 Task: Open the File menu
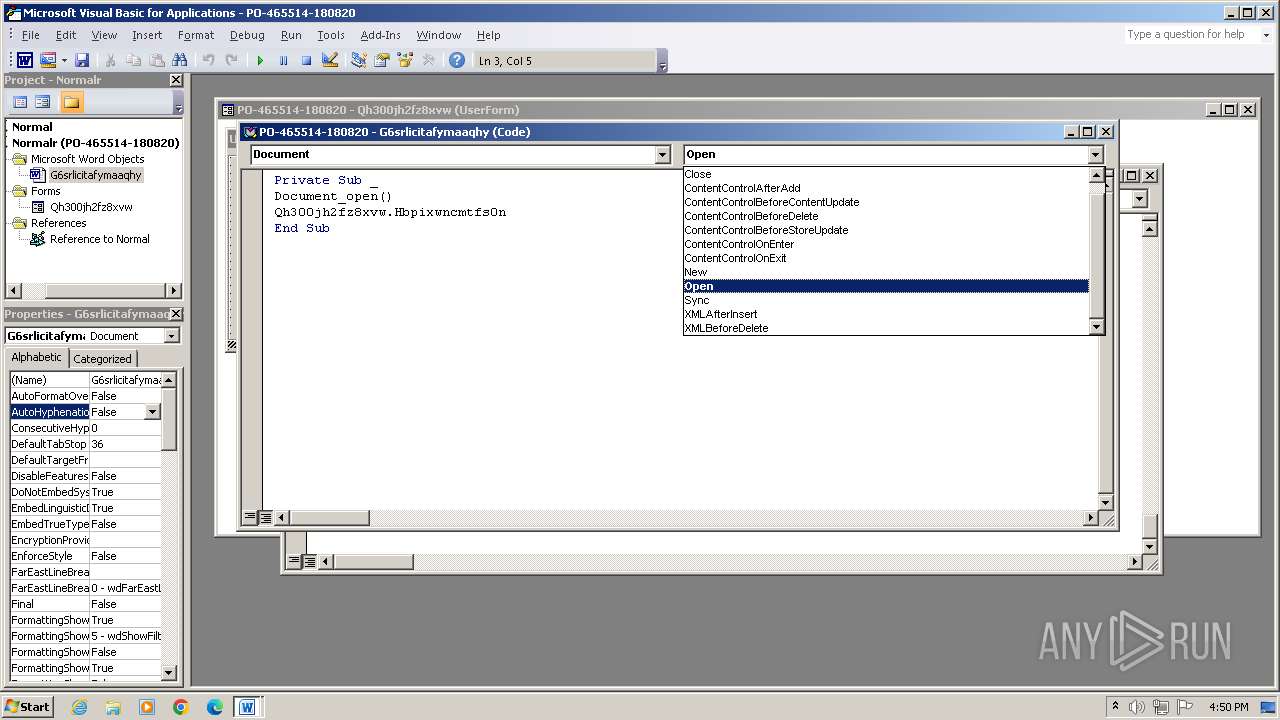30,35
